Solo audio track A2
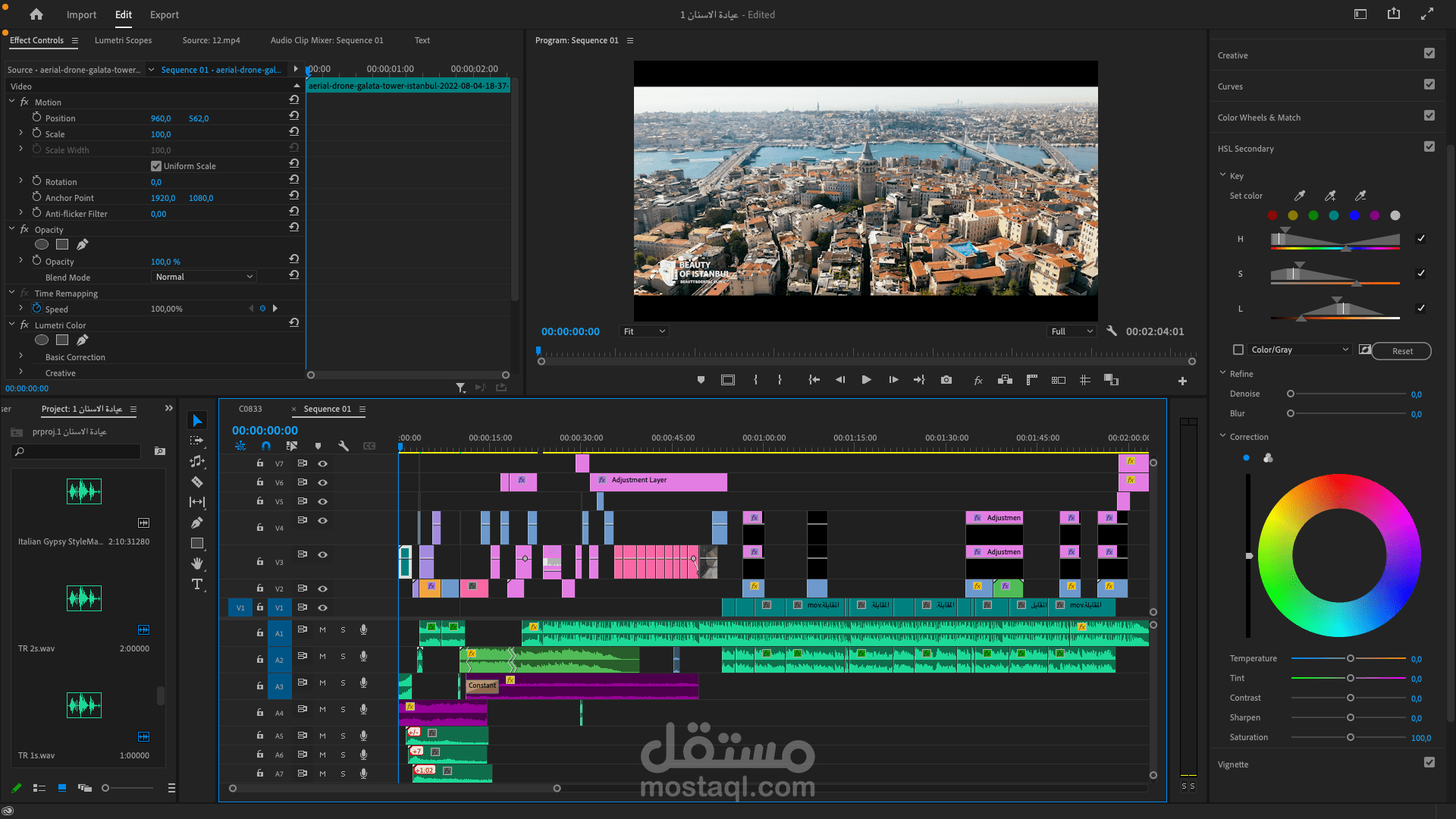The image size is (1456, 819). (x=343, y=657)
